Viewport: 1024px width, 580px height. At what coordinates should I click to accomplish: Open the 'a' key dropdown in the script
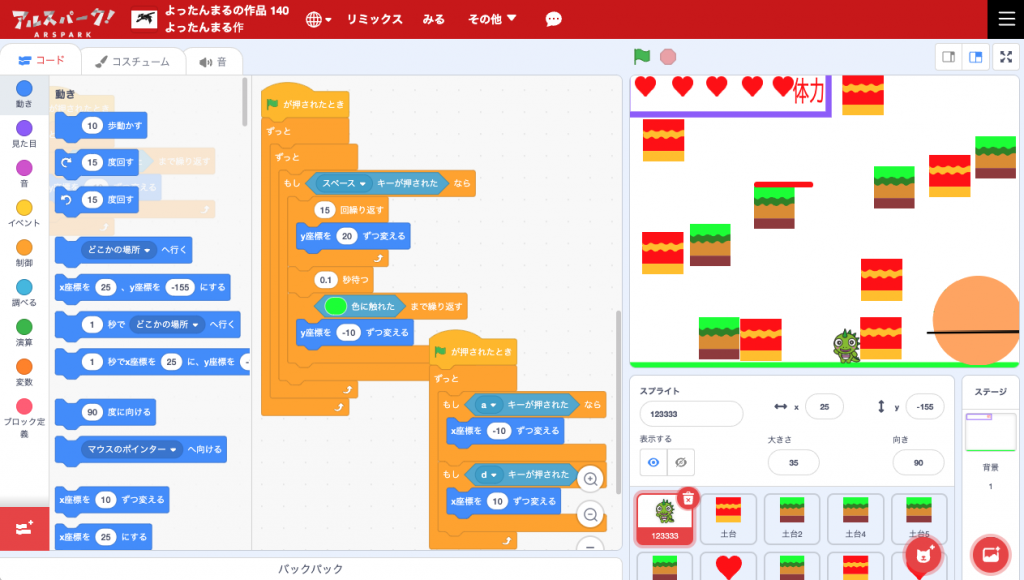(x=488, y=405)
